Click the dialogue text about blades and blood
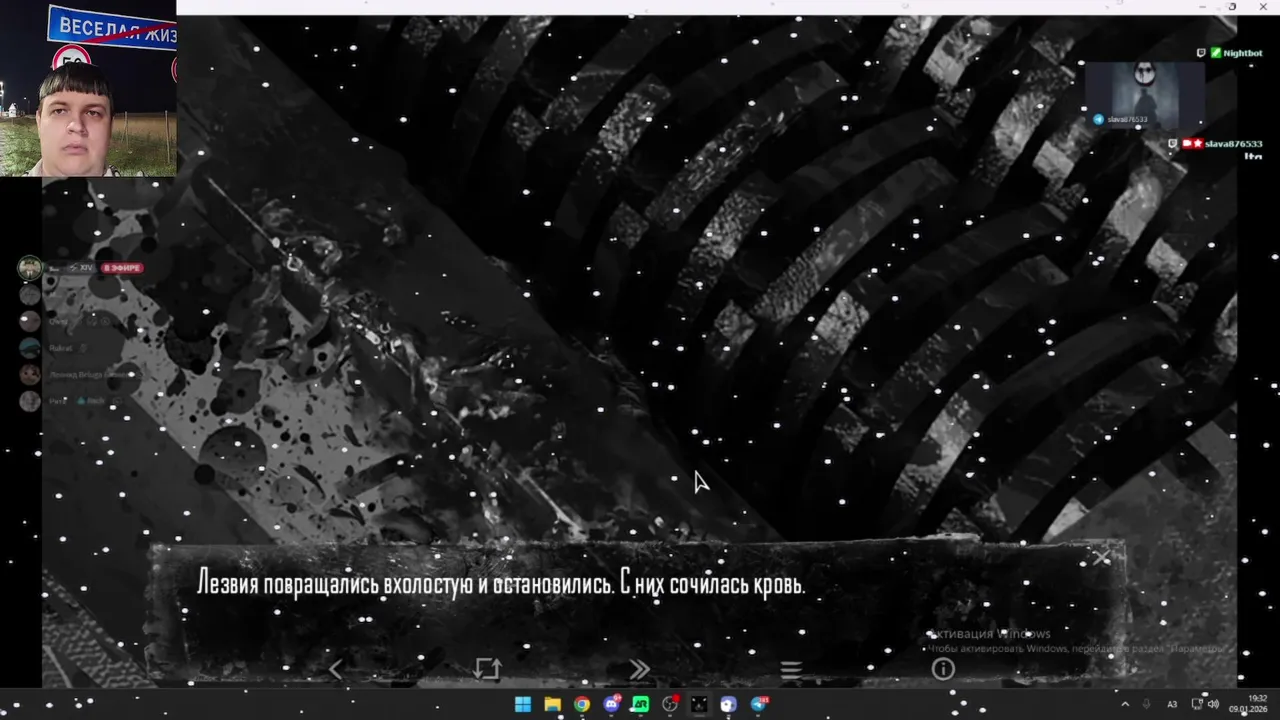Viewport: 1280px width, 720px height. click(x=501, y=584)
